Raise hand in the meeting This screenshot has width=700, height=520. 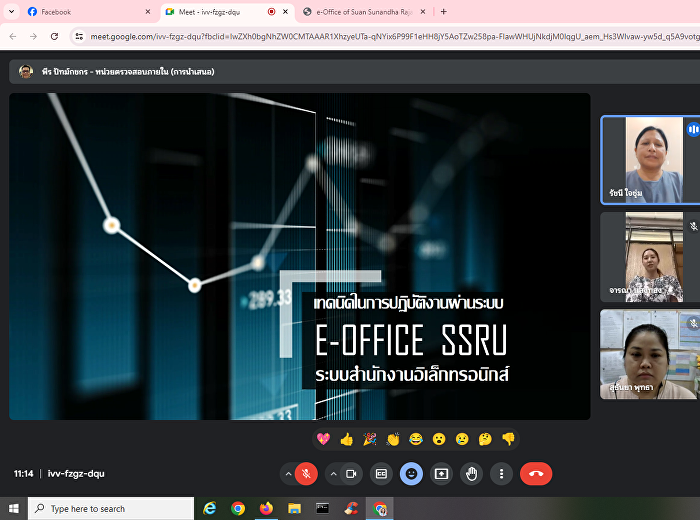click(x=471, y=474)
